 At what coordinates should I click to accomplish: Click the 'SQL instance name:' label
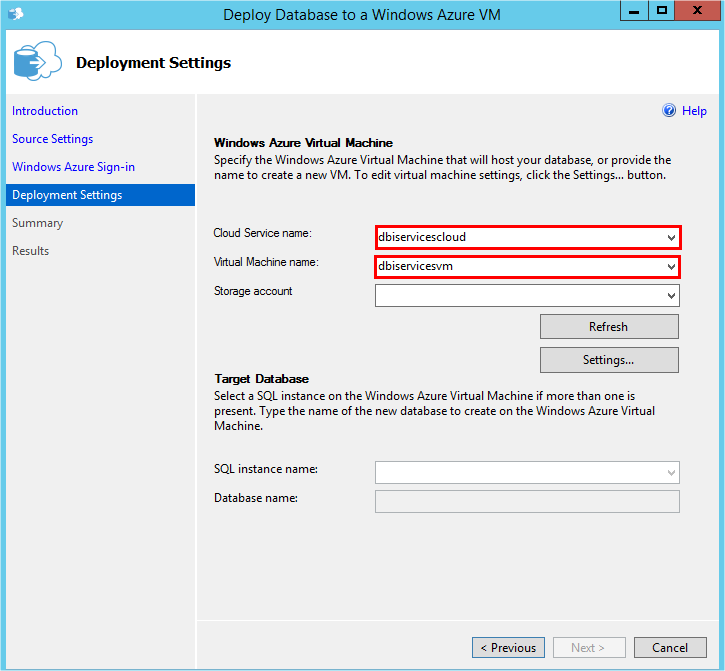265,469
